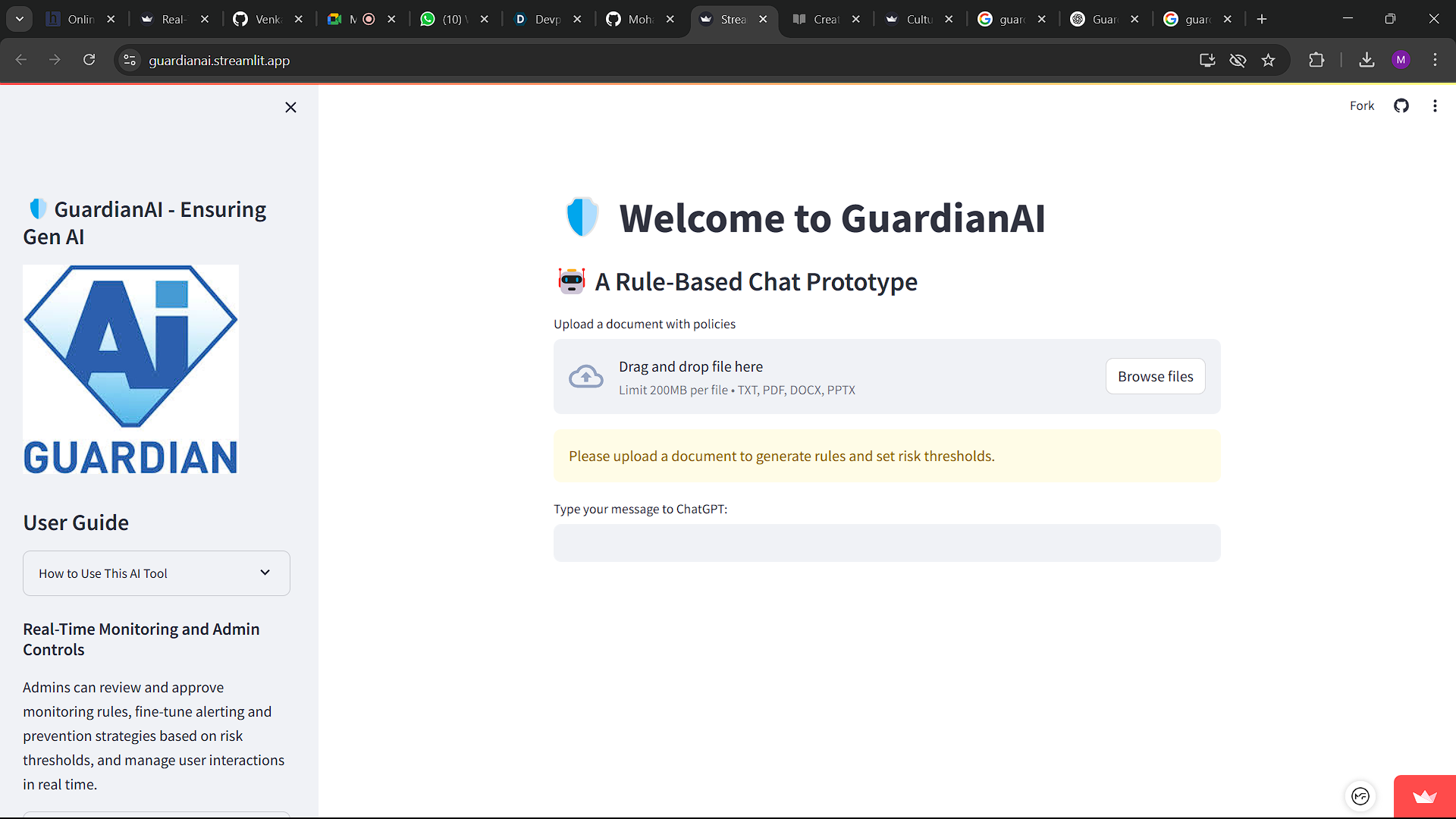Expand the How to Use This AI Tool guide
The height and width of the screenshot is (819, 1456).
click(x=156, y=573)
